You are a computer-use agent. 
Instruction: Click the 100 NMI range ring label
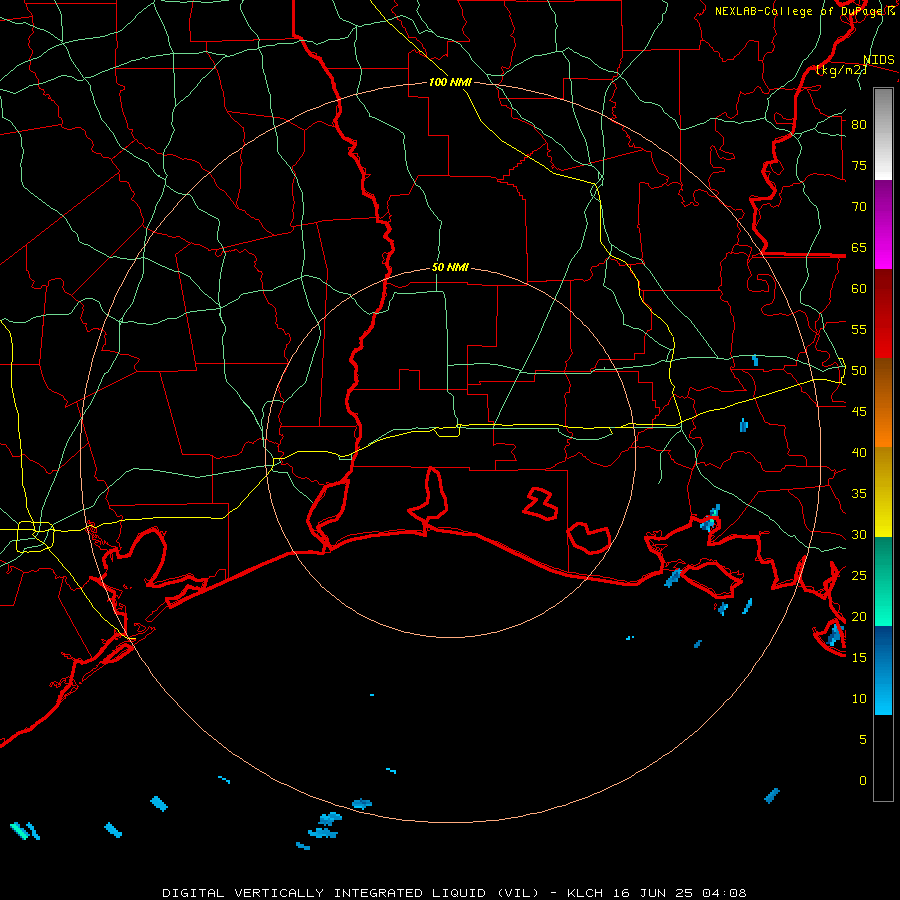pyautogui.click(x=450, y=83)
